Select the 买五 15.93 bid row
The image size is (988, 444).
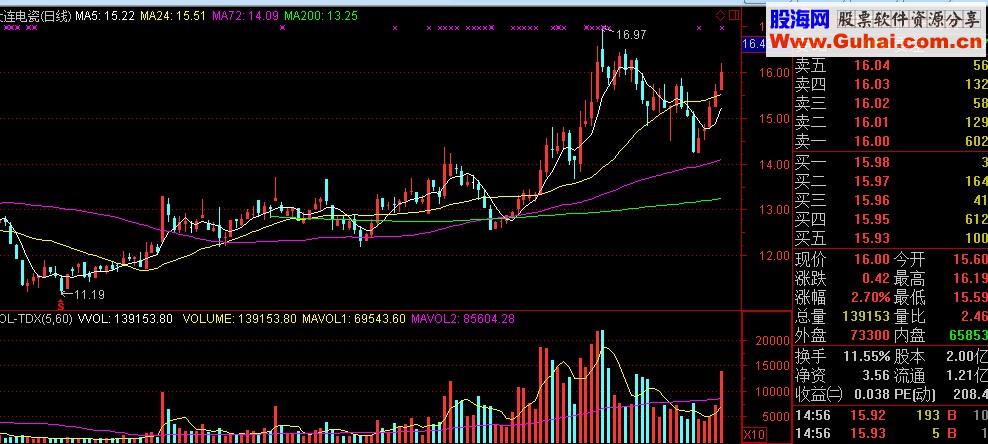890,239
